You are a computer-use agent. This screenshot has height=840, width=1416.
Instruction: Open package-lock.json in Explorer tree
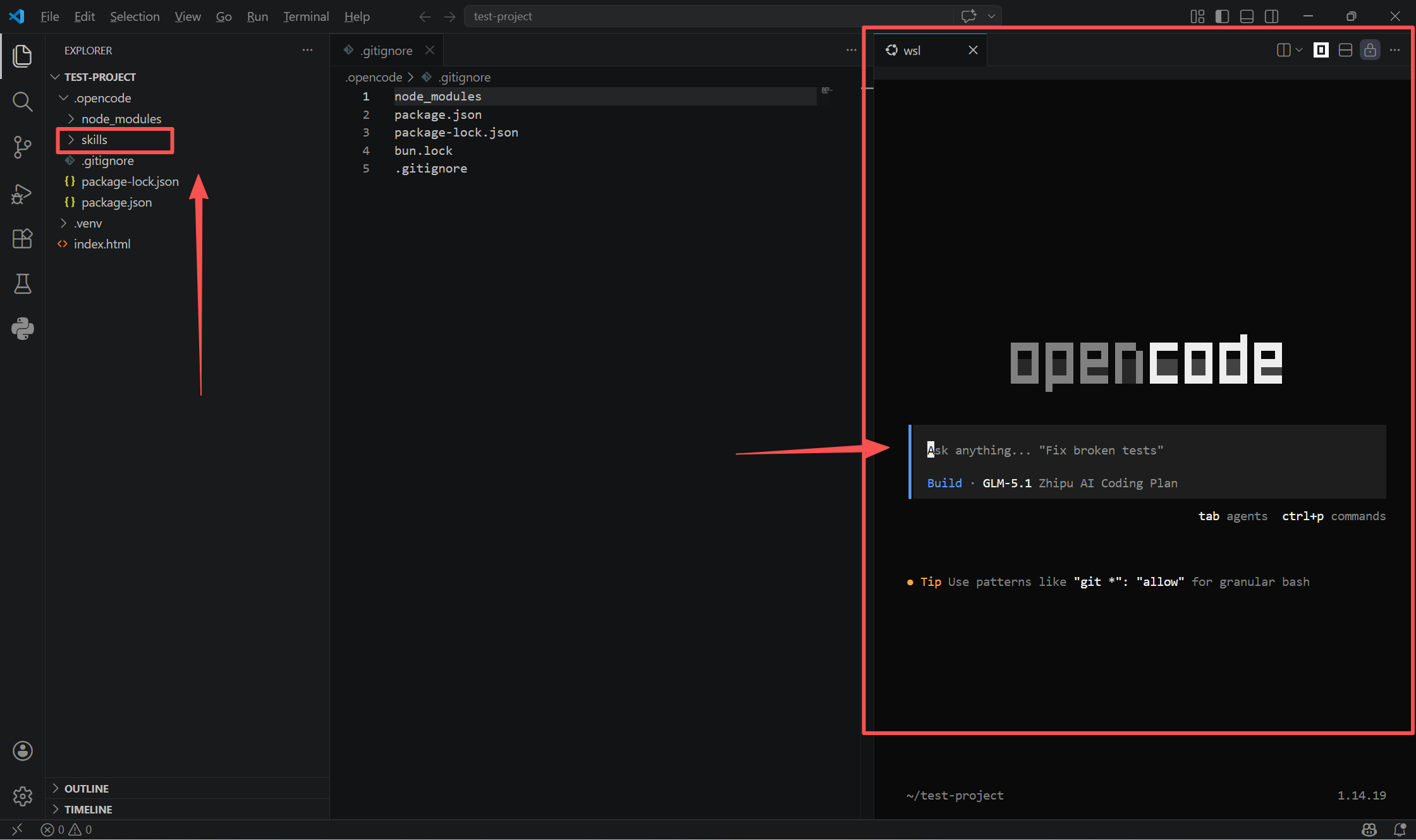point(130,181)
